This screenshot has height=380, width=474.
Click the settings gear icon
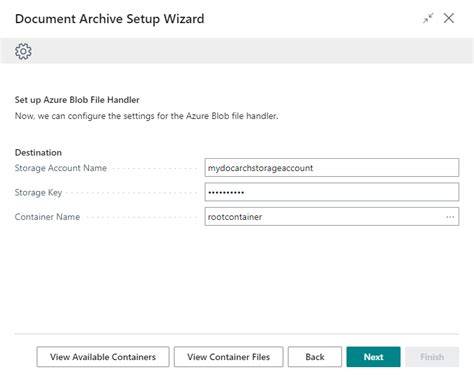(x=23, y=51)
